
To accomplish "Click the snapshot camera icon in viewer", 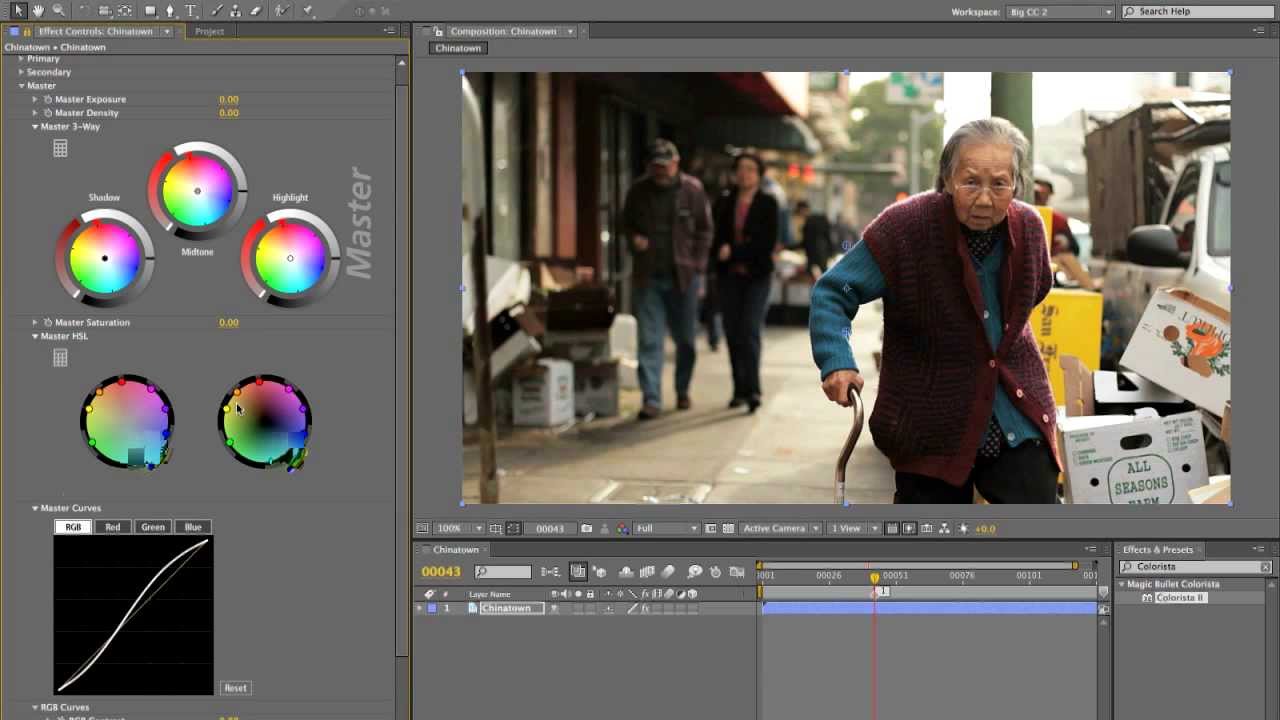I will pyautogui.click(x=586, y=528).
